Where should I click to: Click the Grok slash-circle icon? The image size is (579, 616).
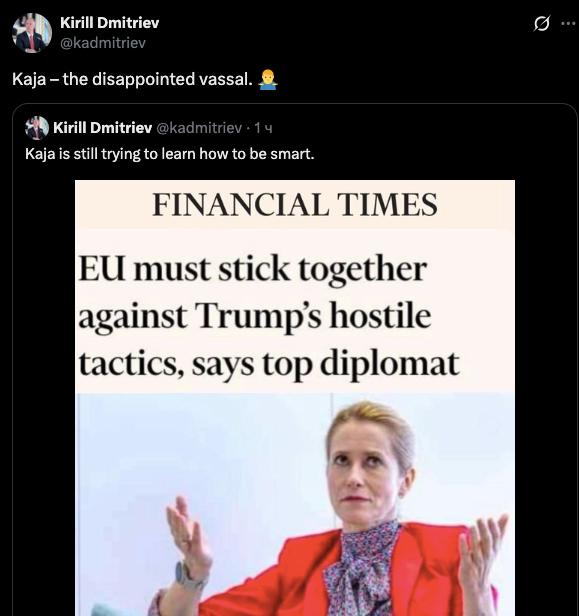coord(542,24)
